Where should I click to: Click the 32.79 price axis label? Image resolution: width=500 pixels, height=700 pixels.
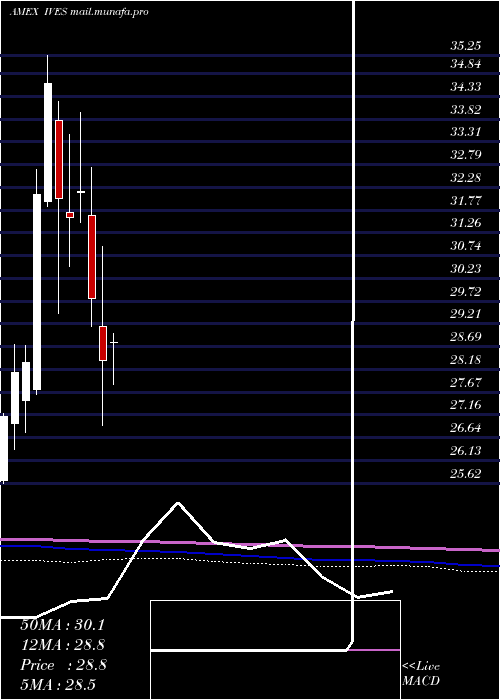click(x=466, y=155)
